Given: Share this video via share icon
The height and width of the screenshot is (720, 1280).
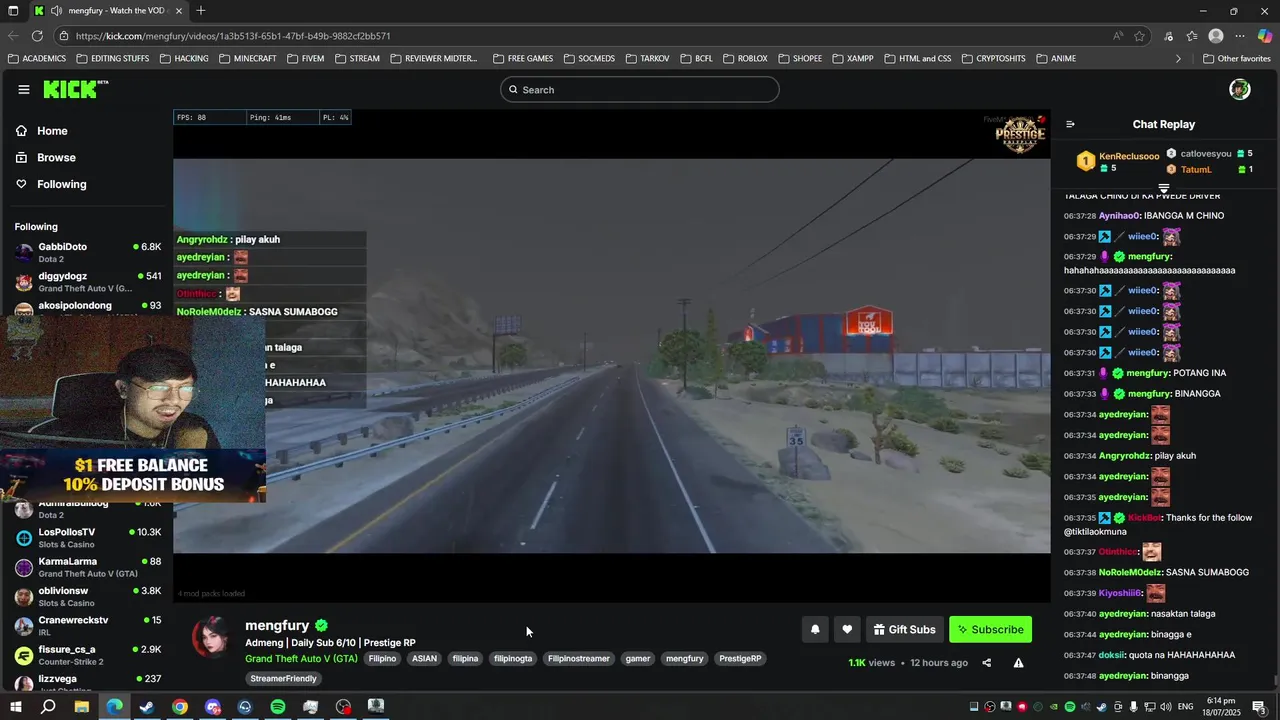Looking at the screenshot, I should coord(986,663).
